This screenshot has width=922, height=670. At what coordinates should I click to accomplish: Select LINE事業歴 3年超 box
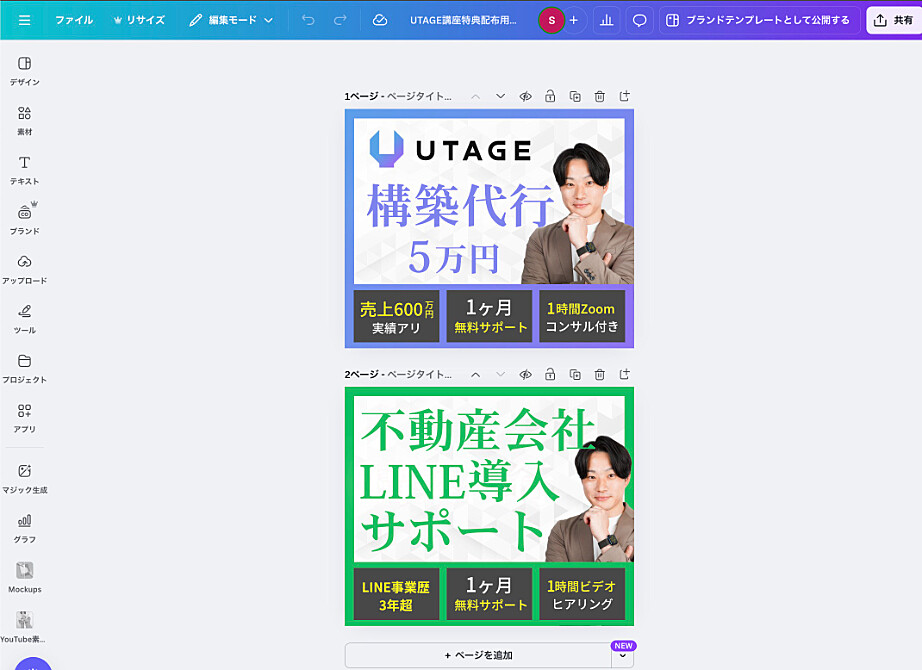(x=396, y=595)
